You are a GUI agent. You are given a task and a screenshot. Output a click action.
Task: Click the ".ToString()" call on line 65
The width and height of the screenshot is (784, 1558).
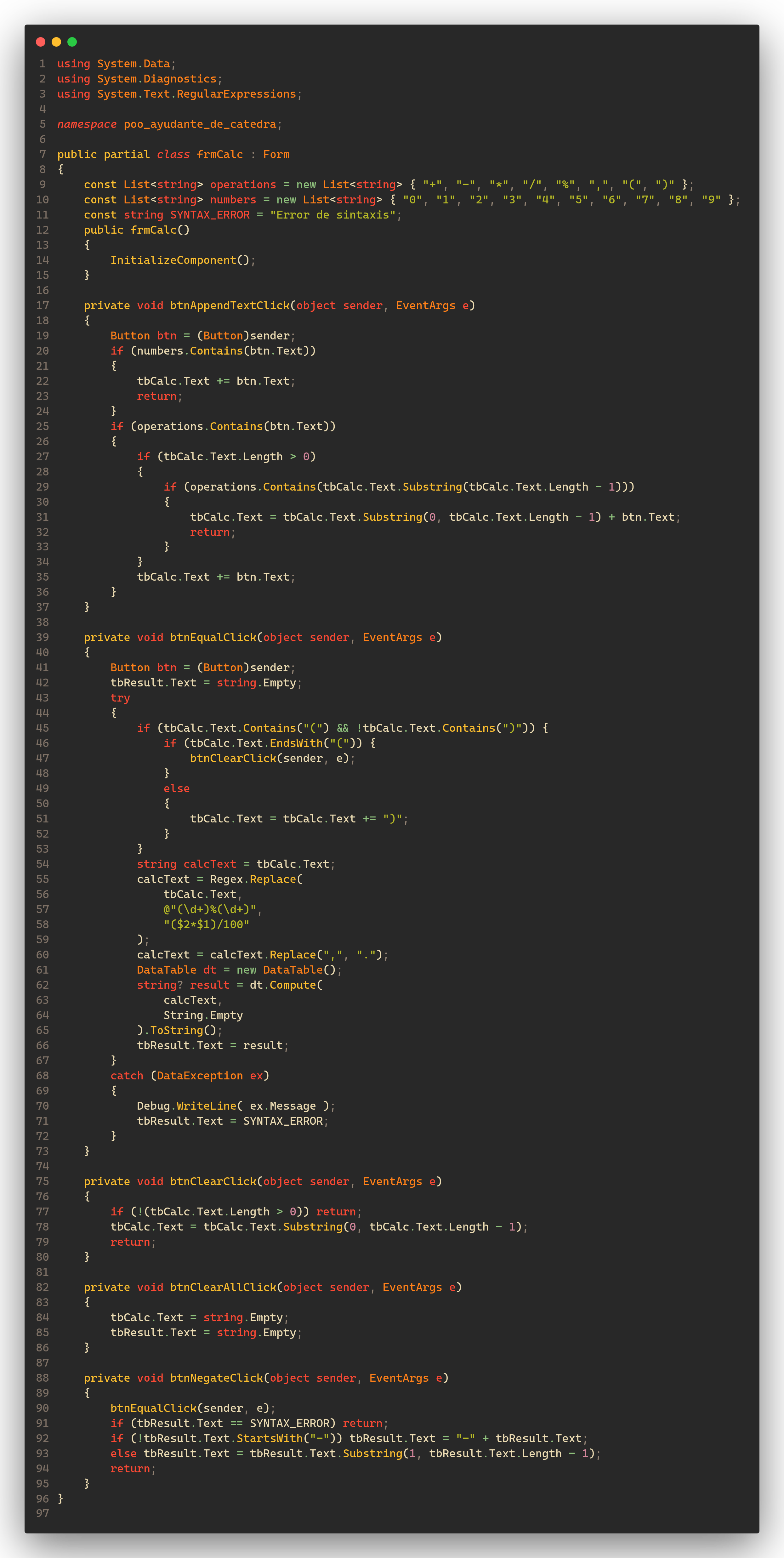(180, 1031)
